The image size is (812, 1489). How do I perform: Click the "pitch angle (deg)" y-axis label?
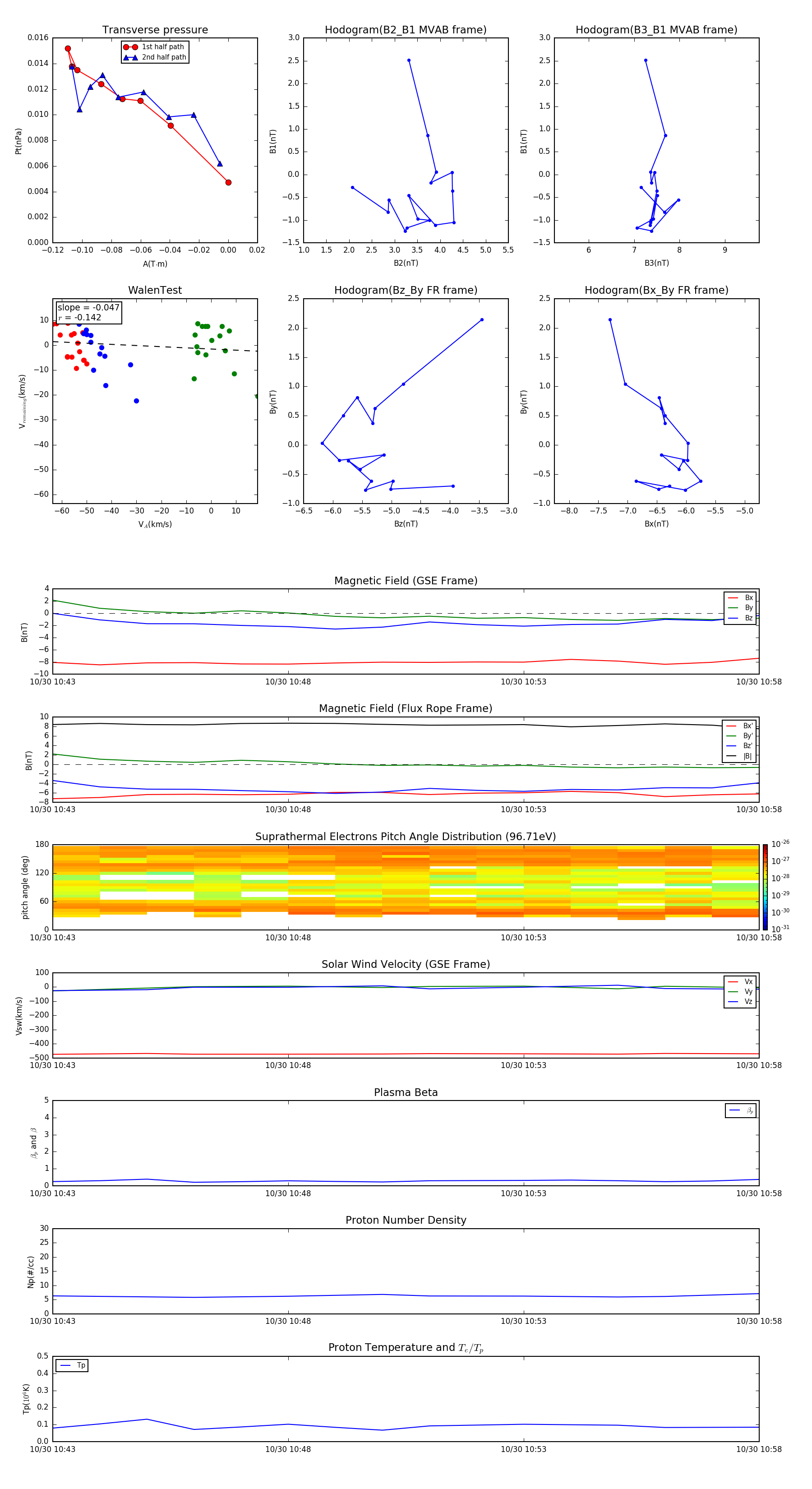click(x=25, y=887)
